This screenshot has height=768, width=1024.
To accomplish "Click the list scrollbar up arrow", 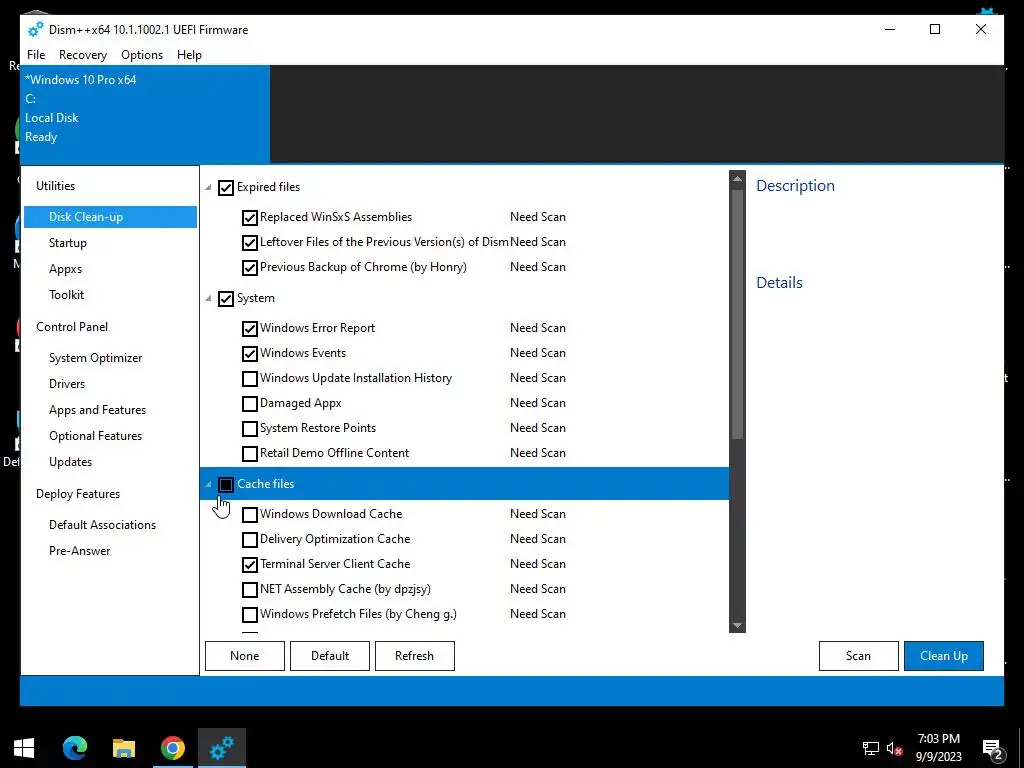I will click(737, 178).
